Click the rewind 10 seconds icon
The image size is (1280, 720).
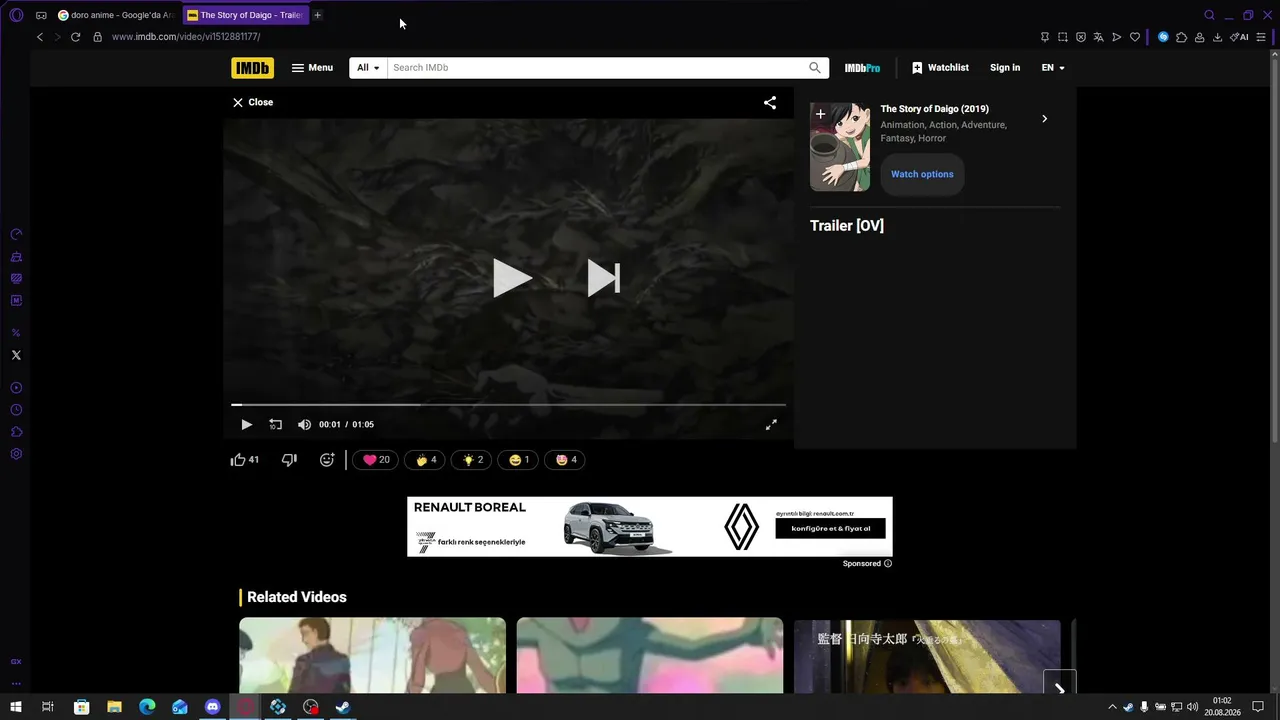point(275,425)
